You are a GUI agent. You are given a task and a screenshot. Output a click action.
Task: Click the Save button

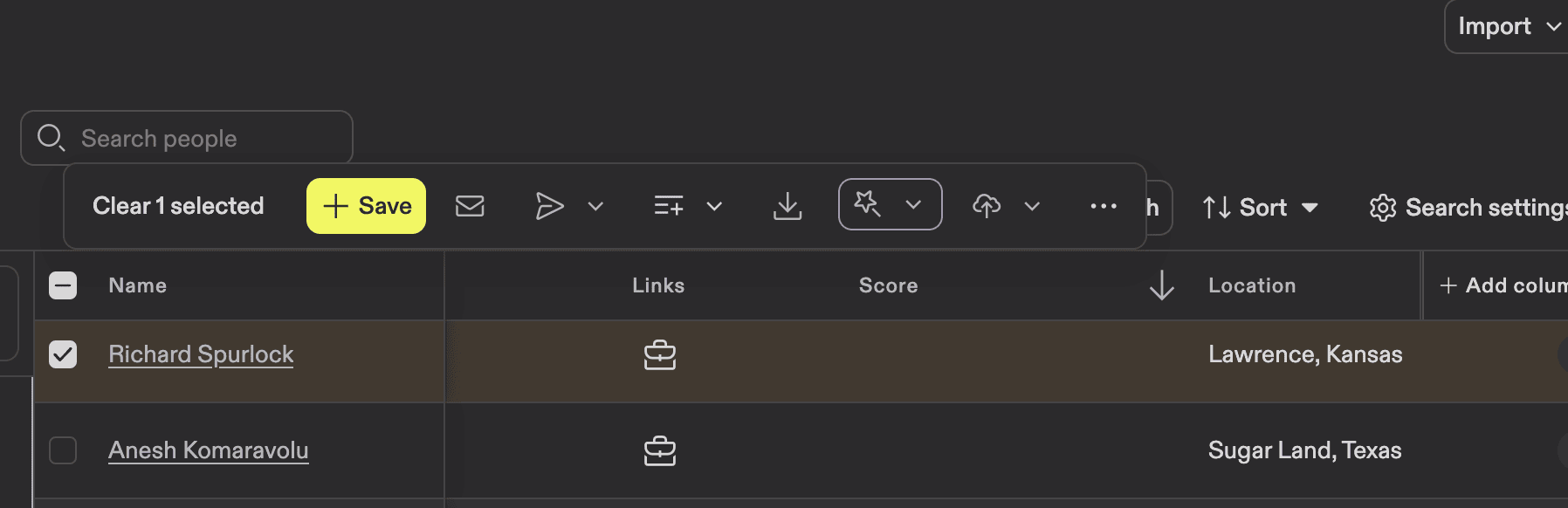tap(366, 206)
